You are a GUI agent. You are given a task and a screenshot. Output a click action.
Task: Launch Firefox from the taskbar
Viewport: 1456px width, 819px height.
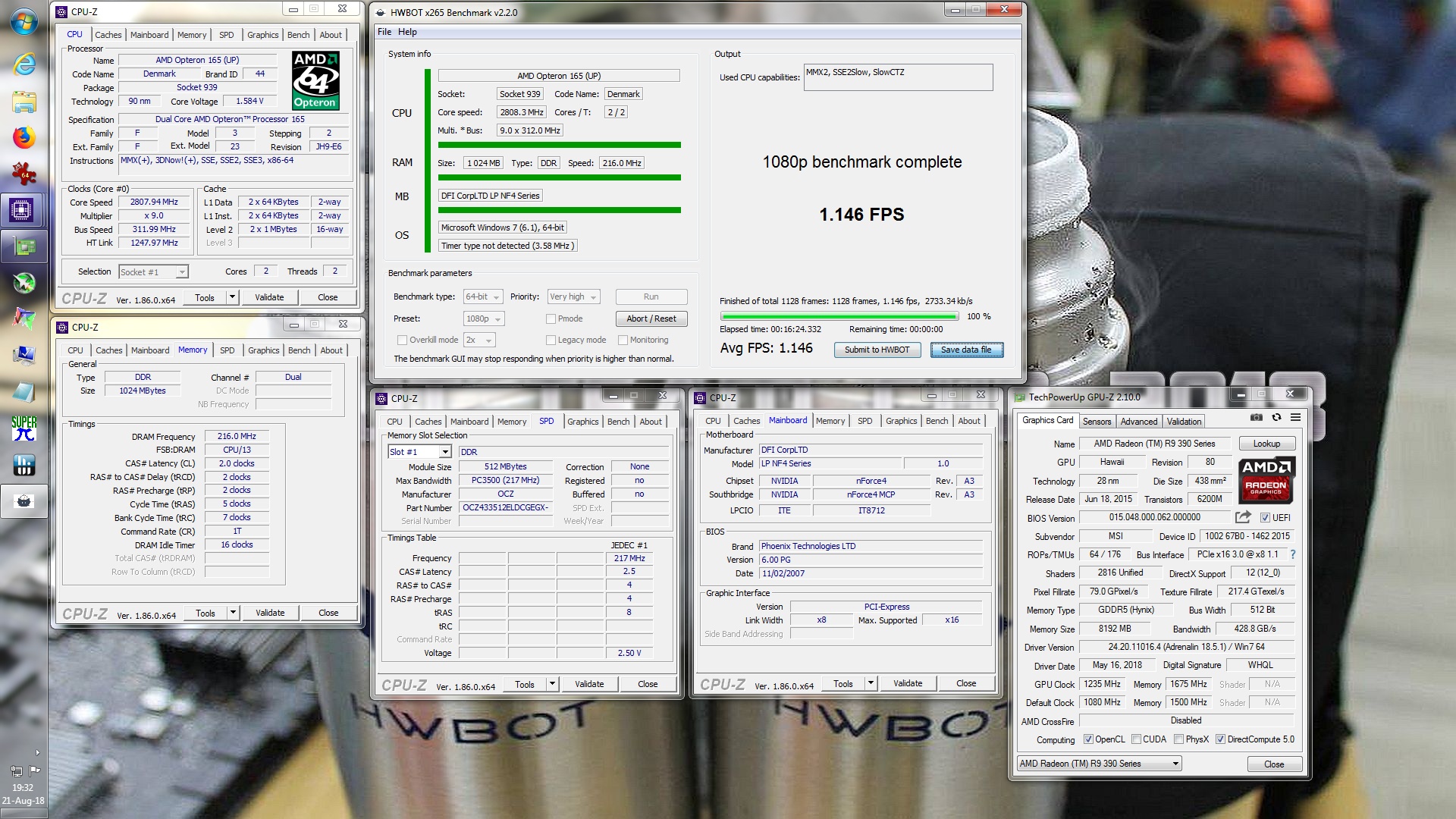pyautogui.click(x=24, y=137)
